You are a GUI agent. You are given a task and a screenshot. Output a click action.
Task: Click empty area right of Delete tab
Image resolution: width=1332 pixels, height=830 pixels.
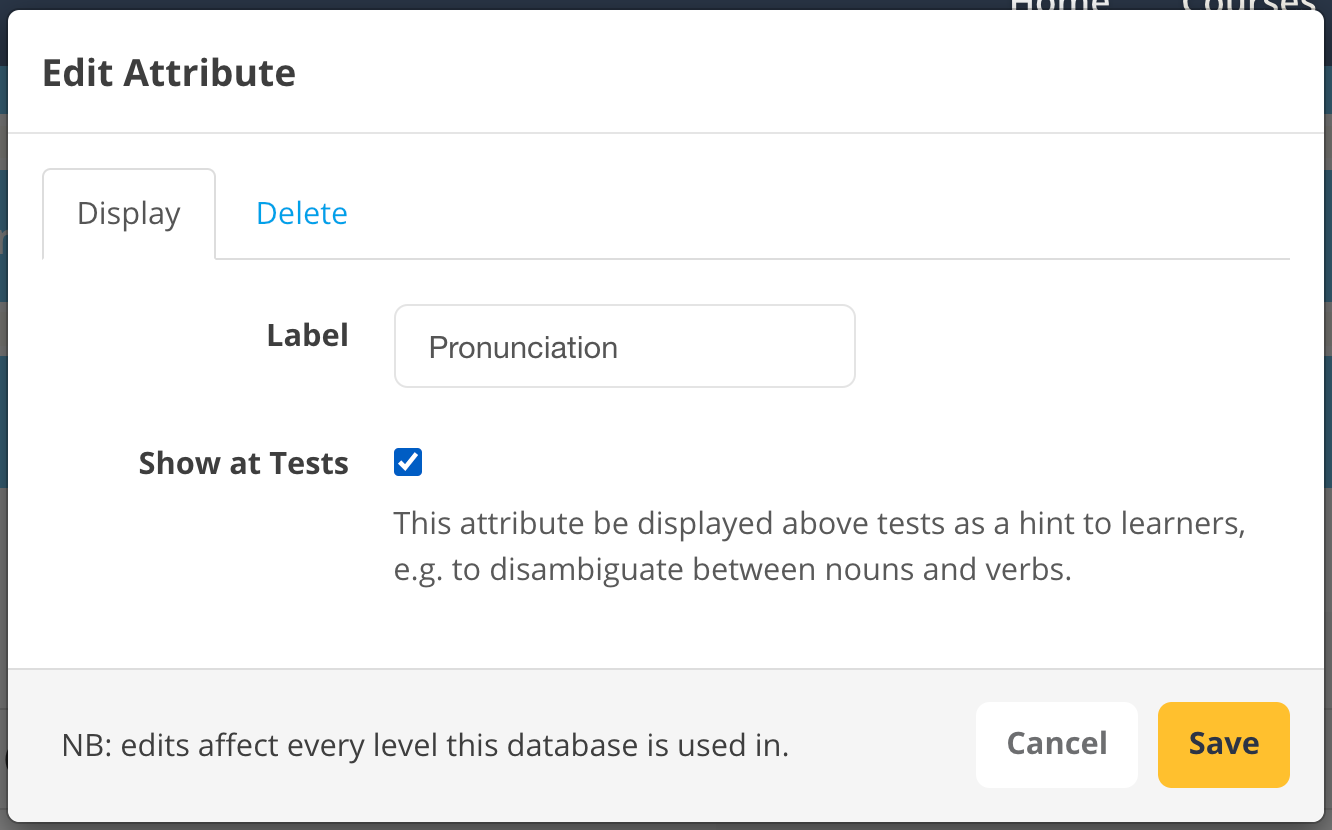pyautogui.click(x=800, y=214)
